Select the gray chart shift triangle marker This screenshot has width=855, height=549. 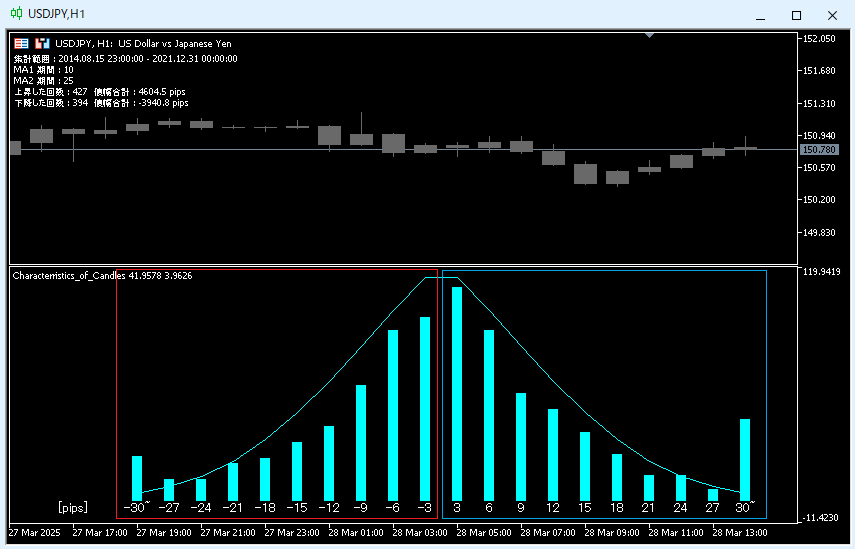[649, 35]
